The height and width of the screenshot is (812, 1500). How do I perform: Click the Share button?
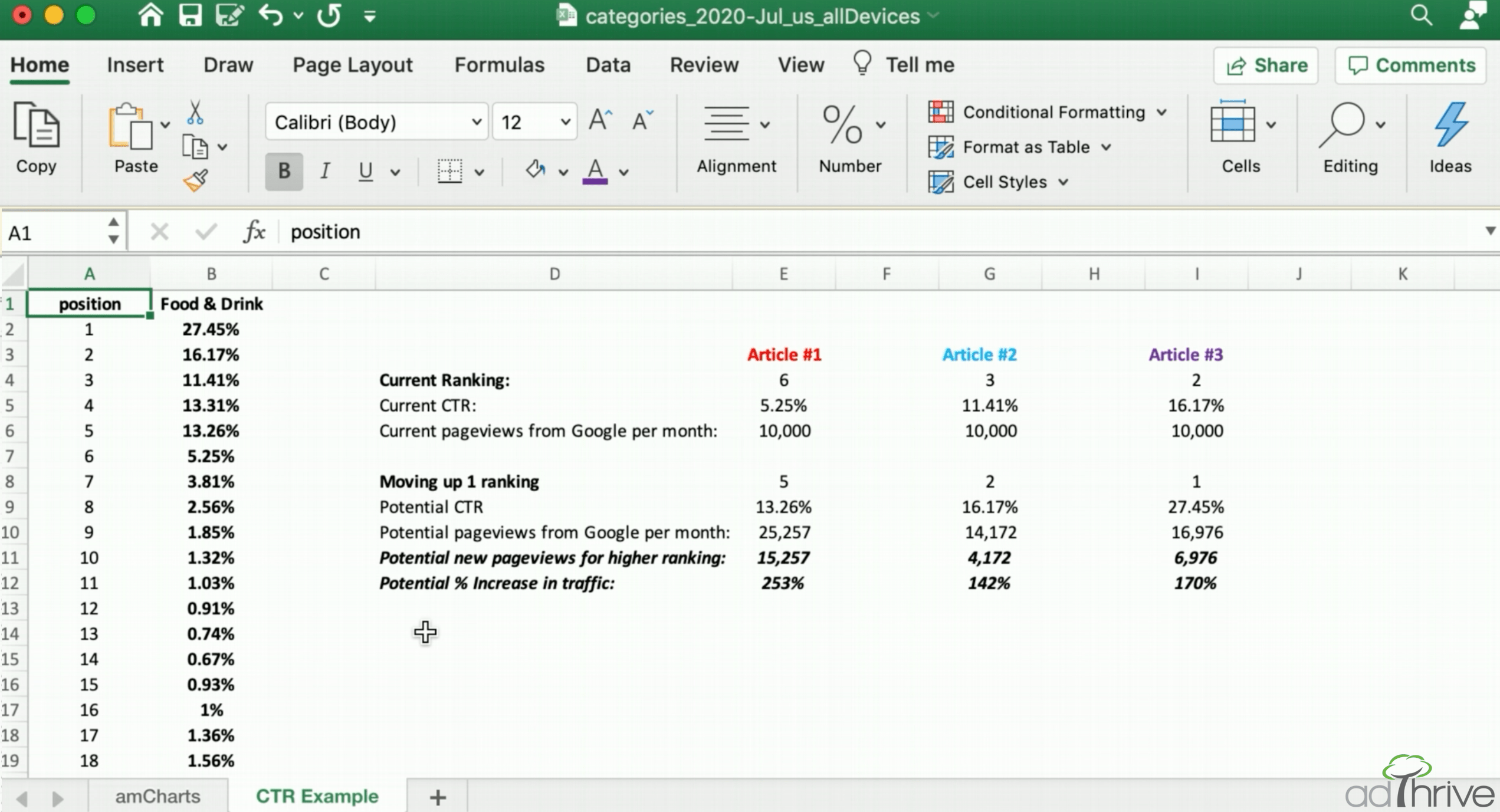click(1266, 65)
